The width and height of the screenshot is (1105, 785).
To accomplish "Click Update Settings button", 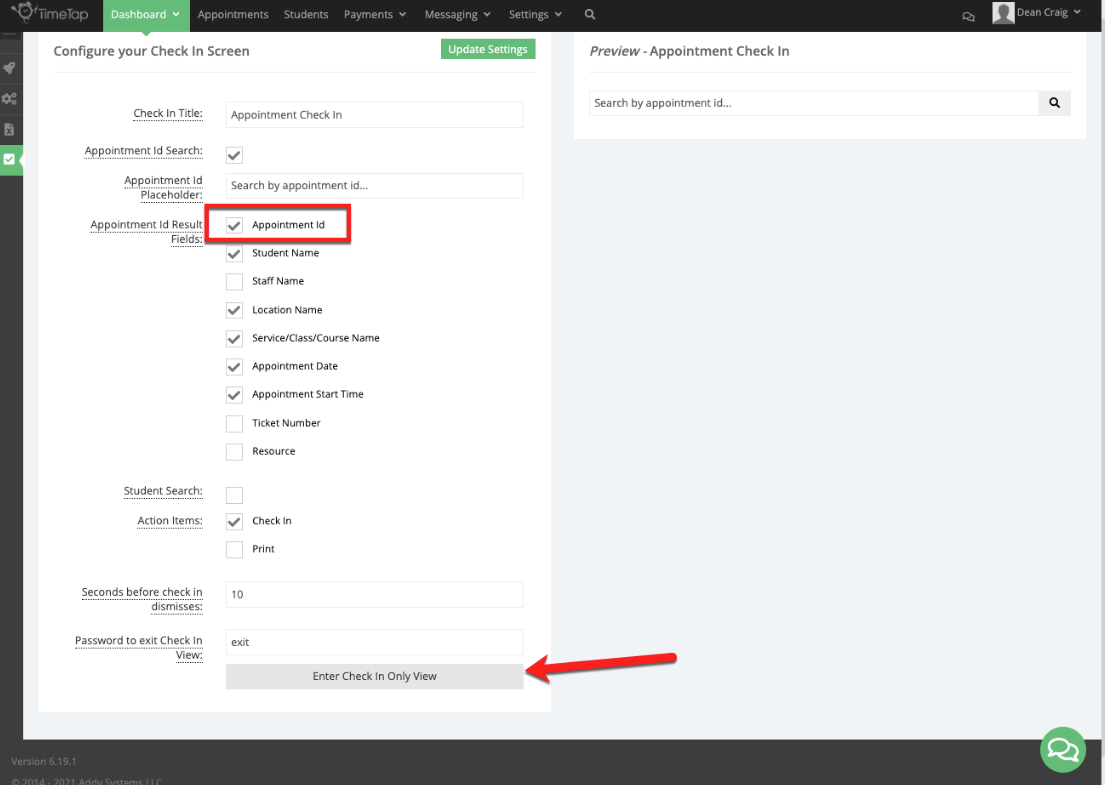I will click(488, 48).
